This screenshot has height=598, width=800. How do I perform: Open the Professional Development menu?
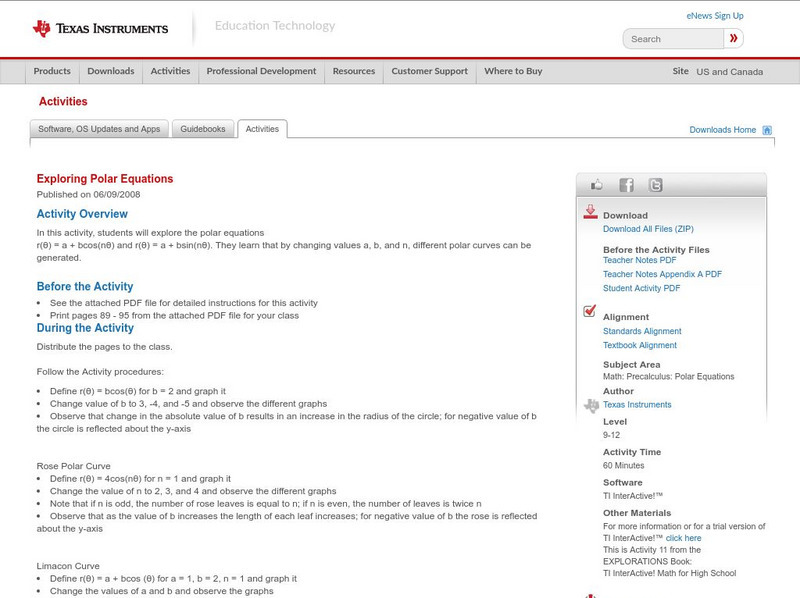coord(261,71)
